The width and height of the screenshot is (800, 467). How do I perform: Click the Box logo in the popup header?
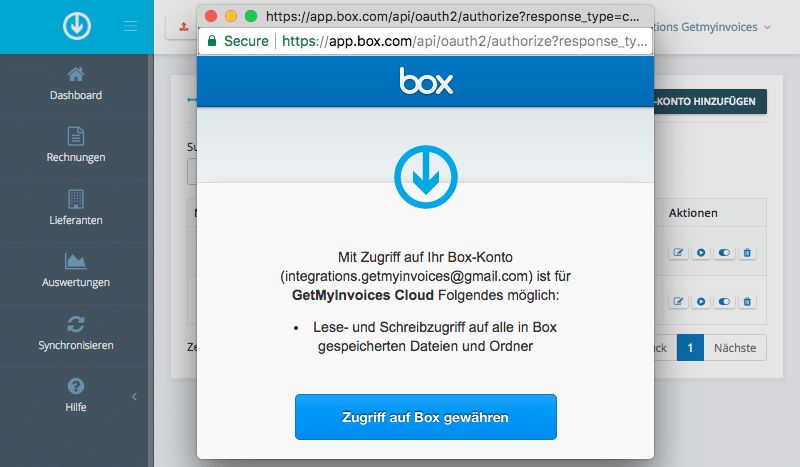[x=426, y=81]
